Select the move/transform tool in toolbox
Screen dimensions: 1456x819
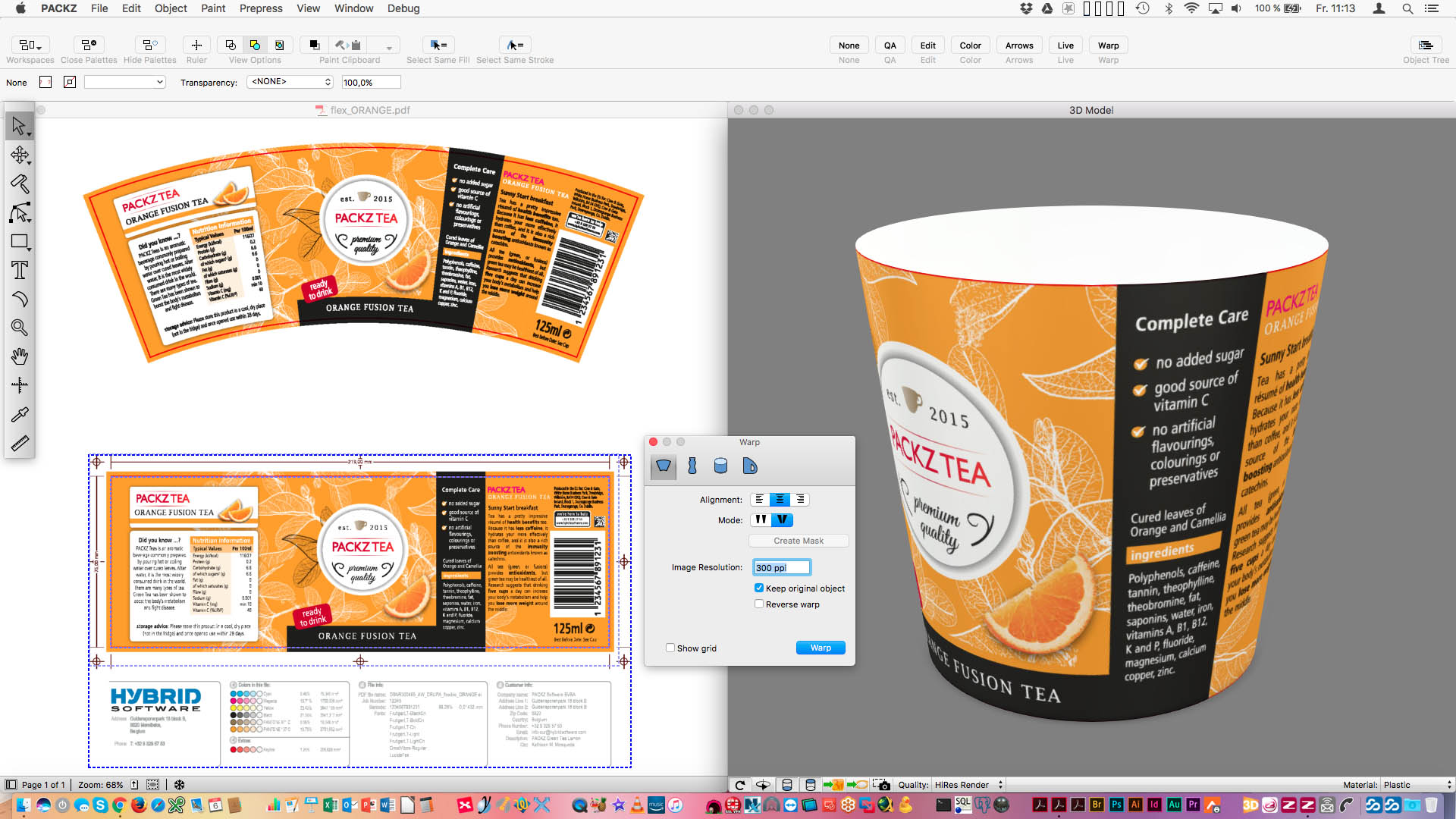coord(20,155)
